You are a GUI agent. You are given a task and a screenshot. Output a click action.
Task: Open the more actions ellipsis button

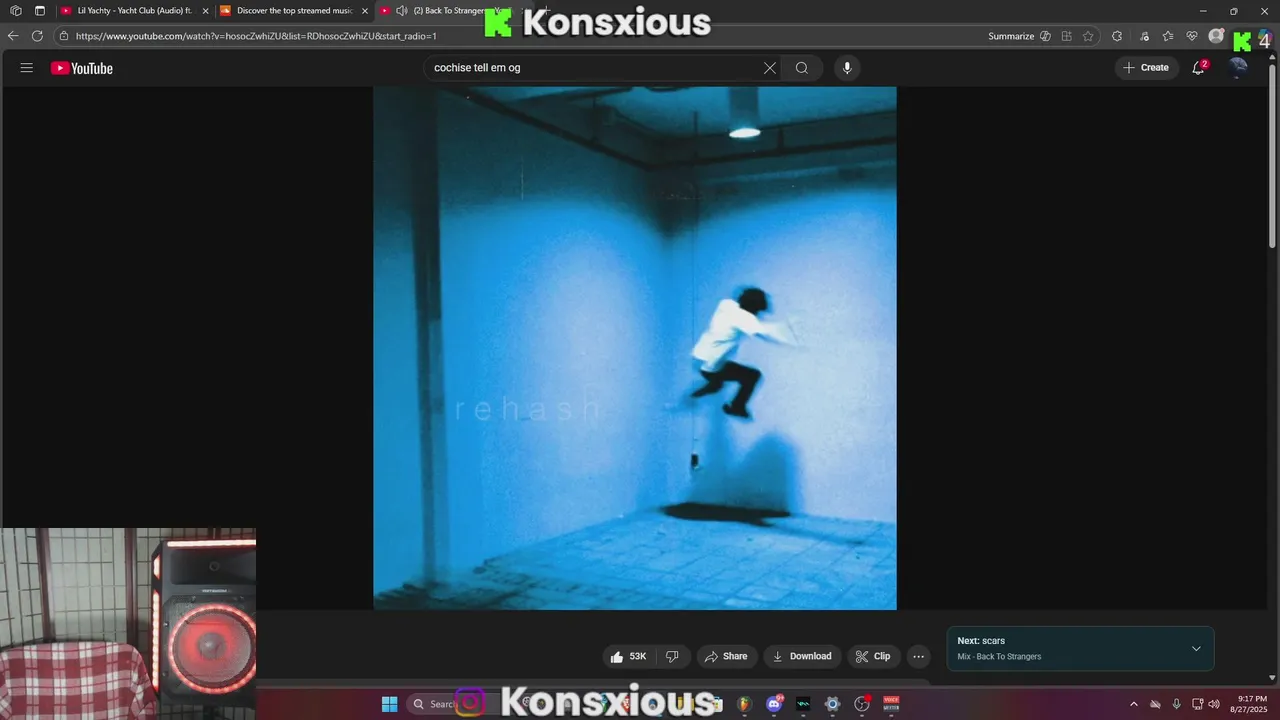918,657
